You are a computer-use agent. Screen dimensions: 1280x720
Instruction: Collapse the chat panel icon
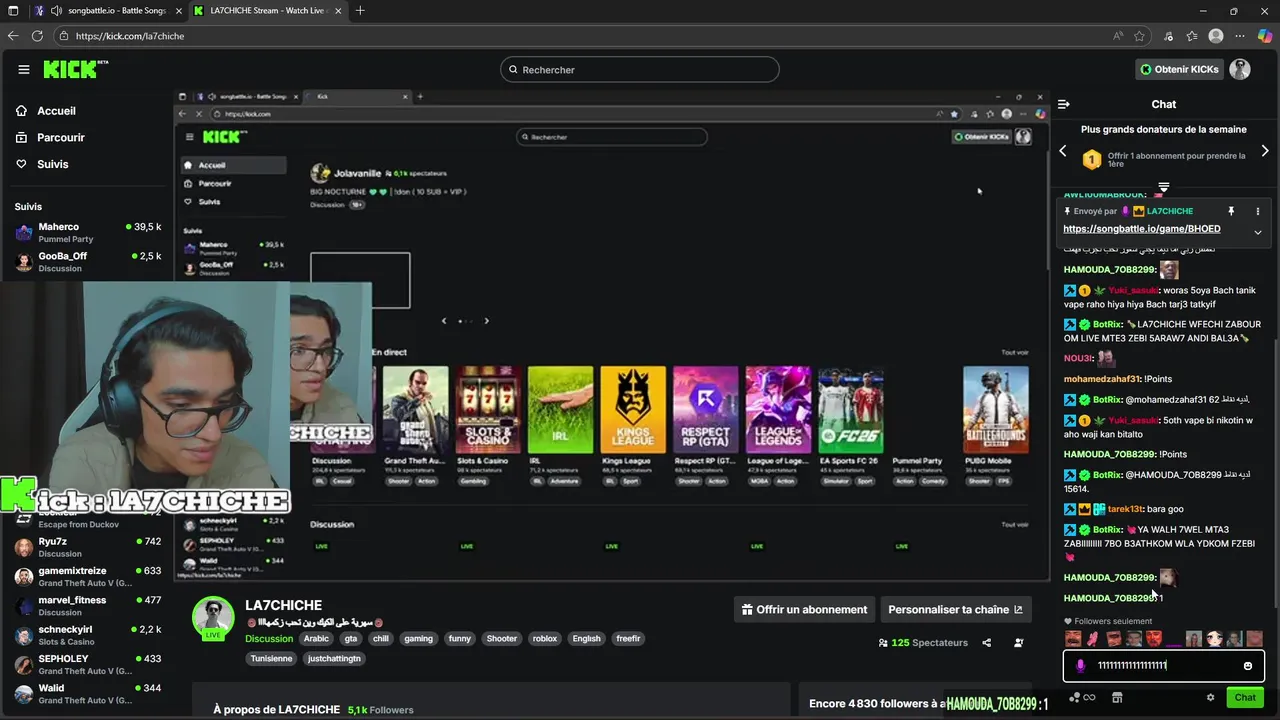click(x=1064, y=104)
